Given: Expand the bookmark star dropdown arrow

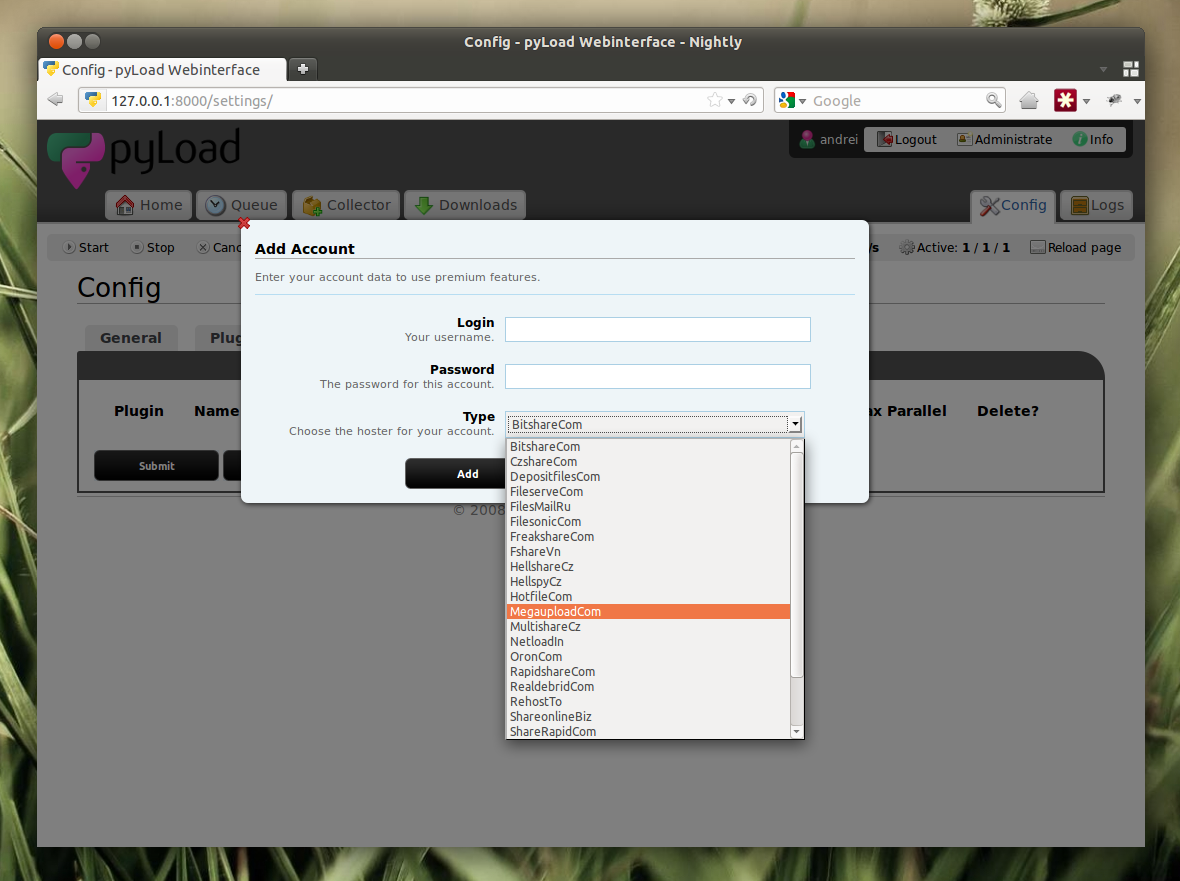Looking at the screenshot, I should pyautogui.click(x=729, y=100).
